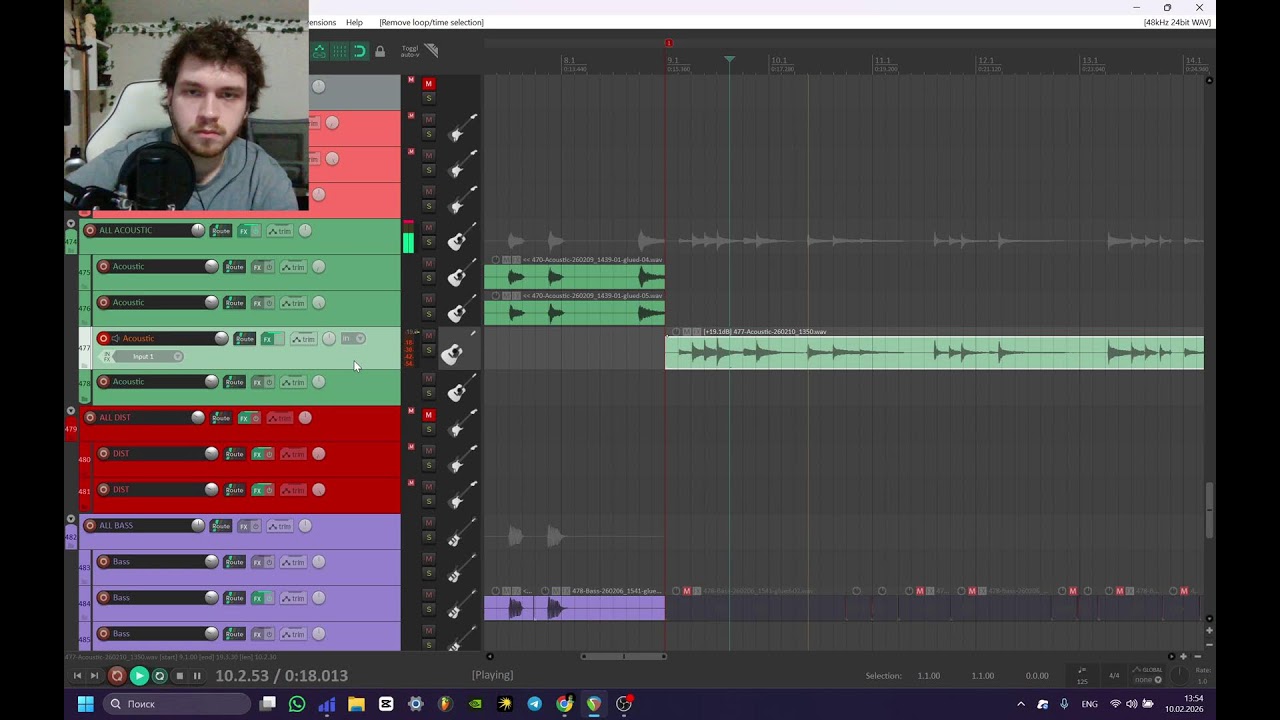Click '[Remove loop/time selection]' undo status in menu bar

pyautogui.click(x=431, y=22)
